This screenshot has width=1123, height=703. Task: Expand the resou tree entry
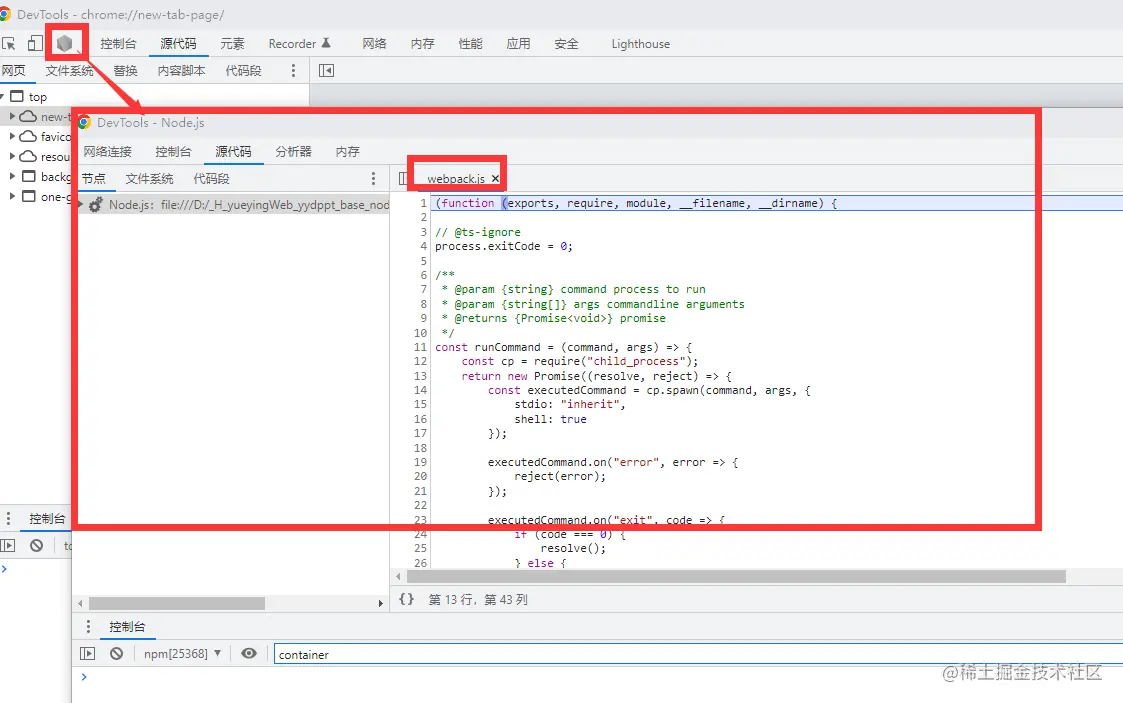coord(12,156)
